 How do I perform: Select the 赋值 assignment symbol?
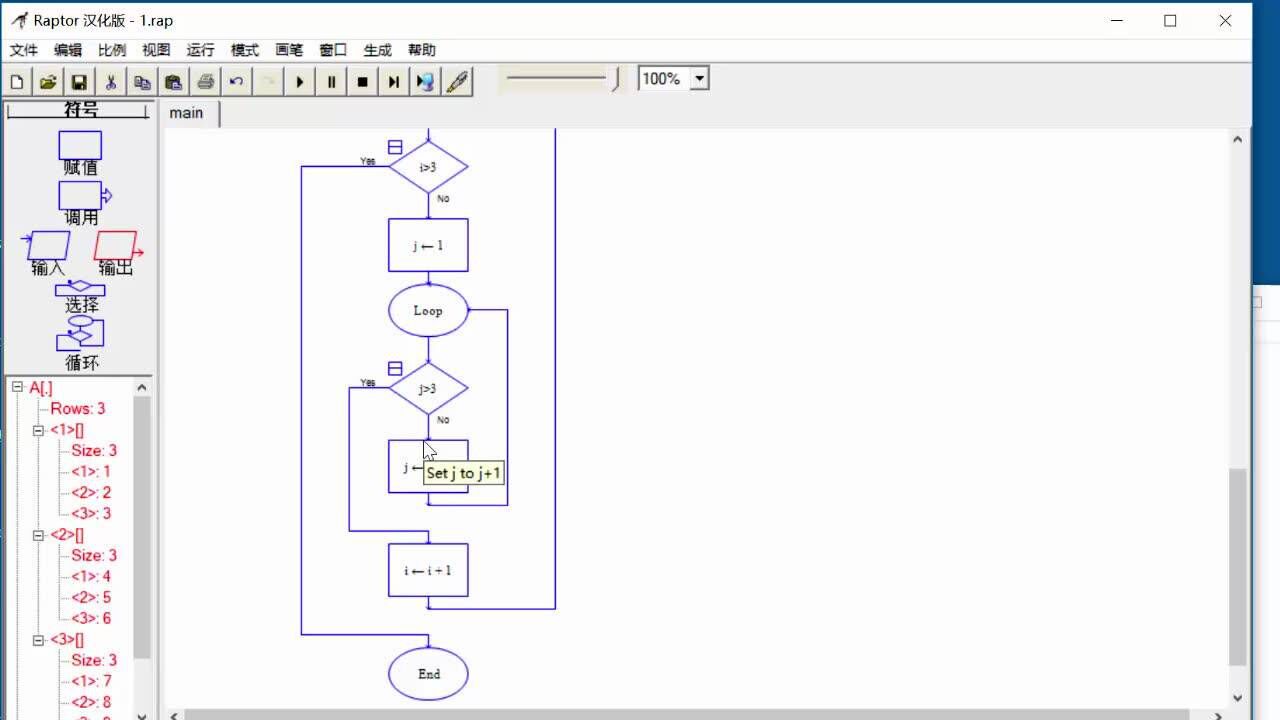pyautogui.click(x=80, y=146)
